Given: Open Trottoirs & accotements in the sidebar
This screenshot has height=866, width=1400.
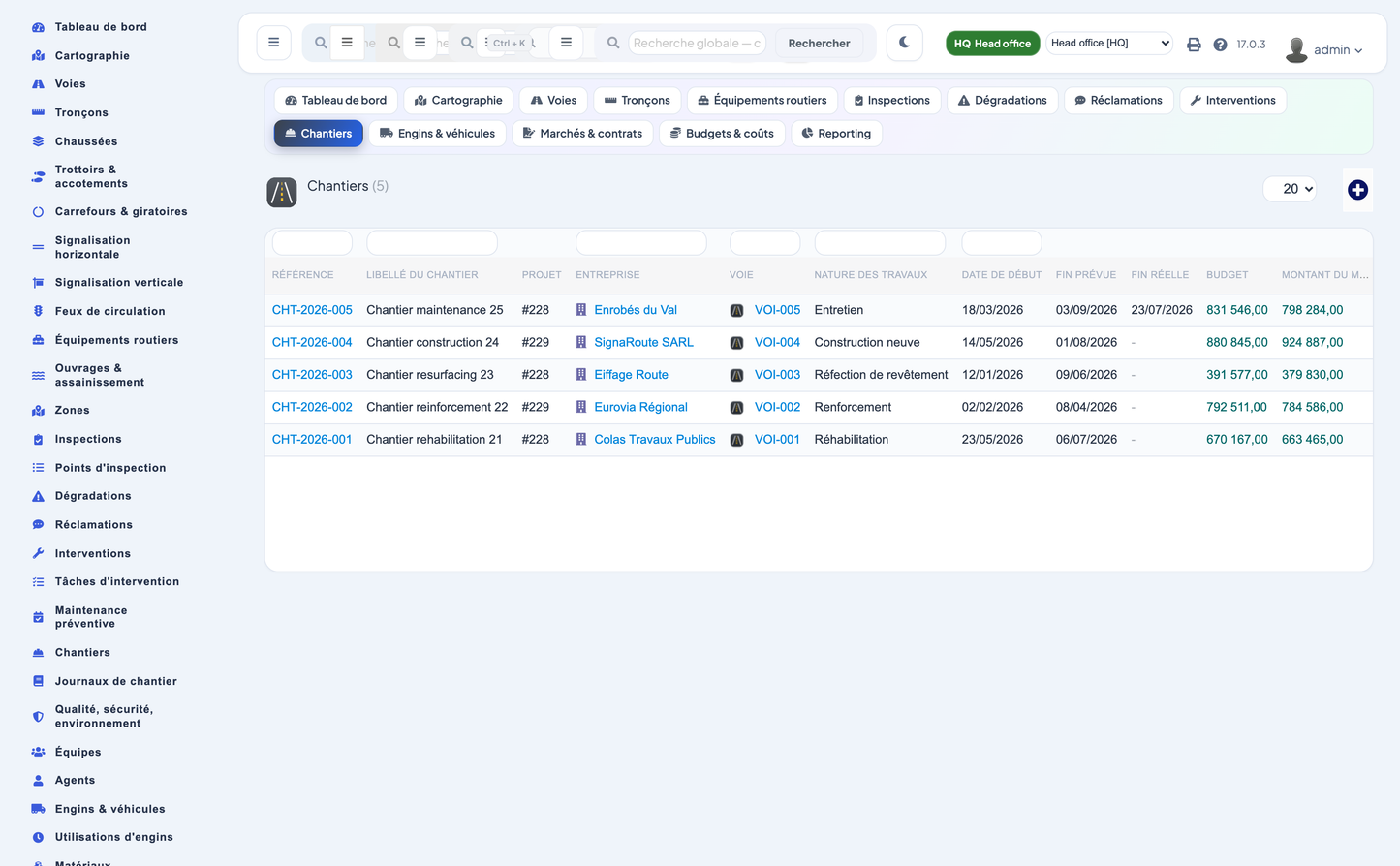Looking at the screenshot, I should click(x=91, y=176).
